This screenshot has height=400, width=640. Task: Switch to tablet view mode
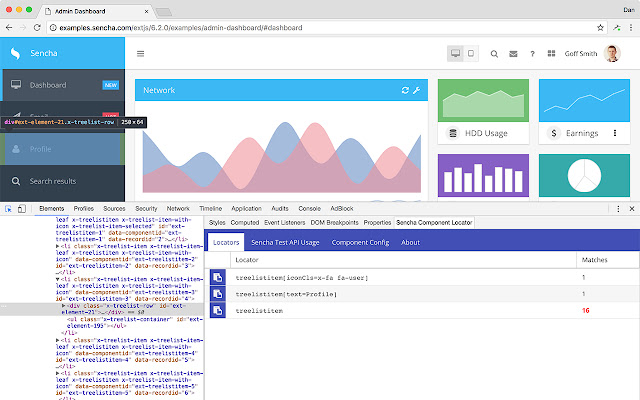471,53
